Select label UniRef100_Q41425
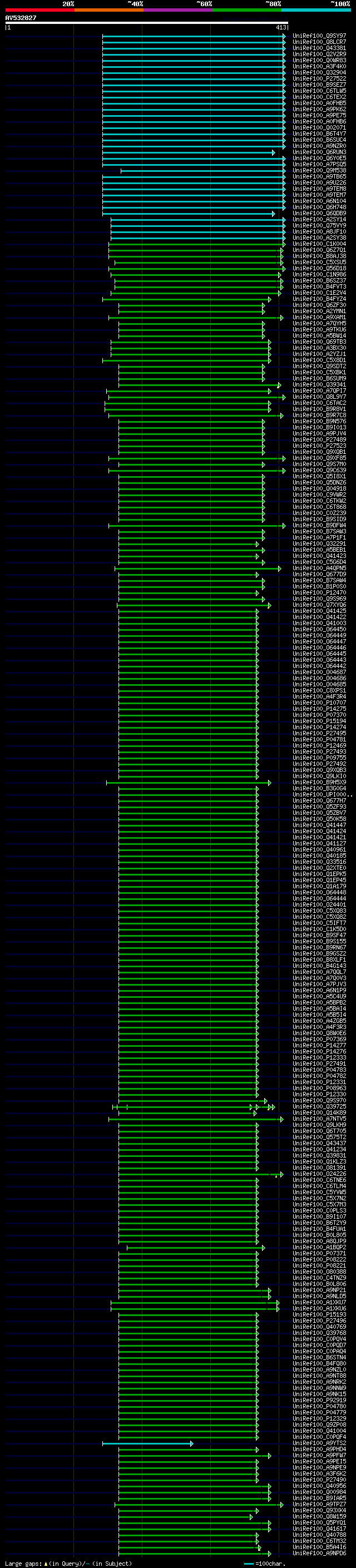Viewport: 356px width, 1568px height. [319, 611]
